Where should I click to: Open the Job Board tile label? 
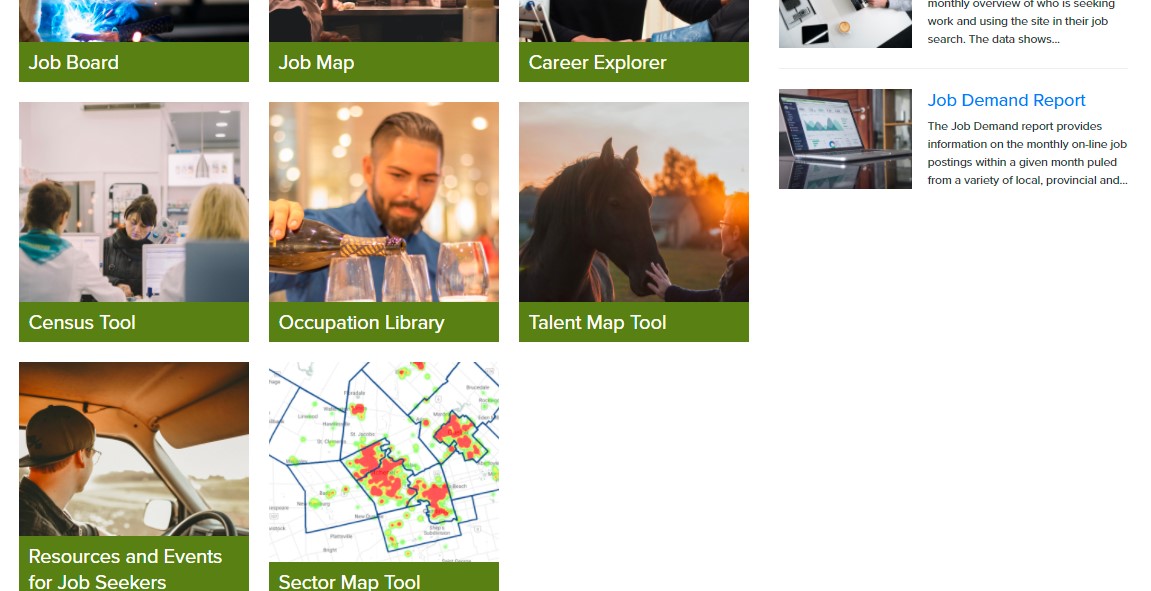point(134,62)
